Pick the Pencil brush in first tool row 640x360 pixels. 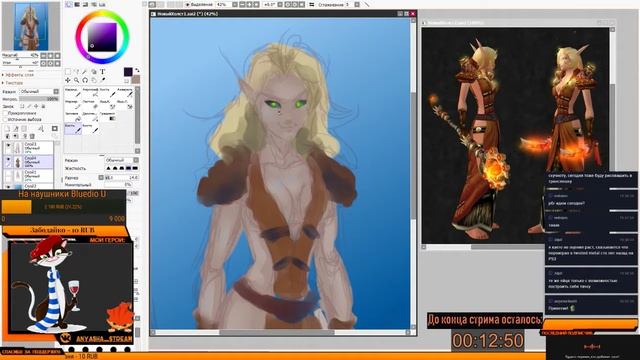tap(73, 92)
